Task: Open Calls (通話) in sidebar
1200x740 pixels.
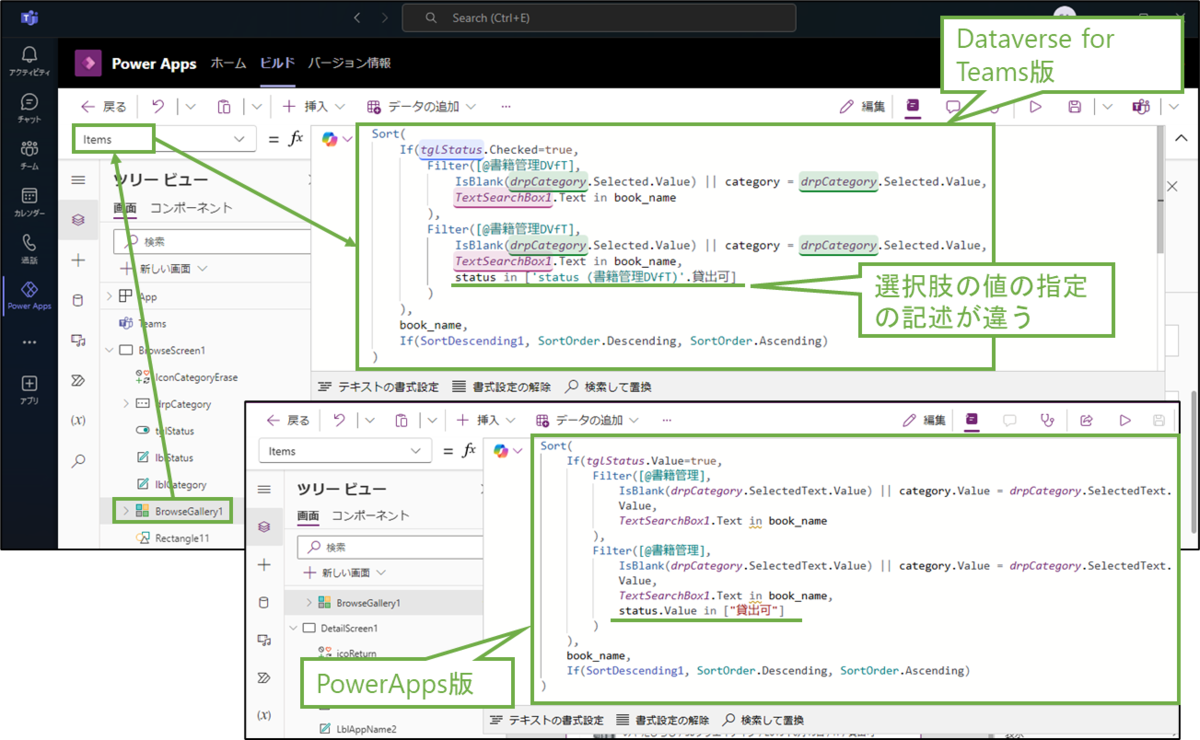Action: point(29,249)
